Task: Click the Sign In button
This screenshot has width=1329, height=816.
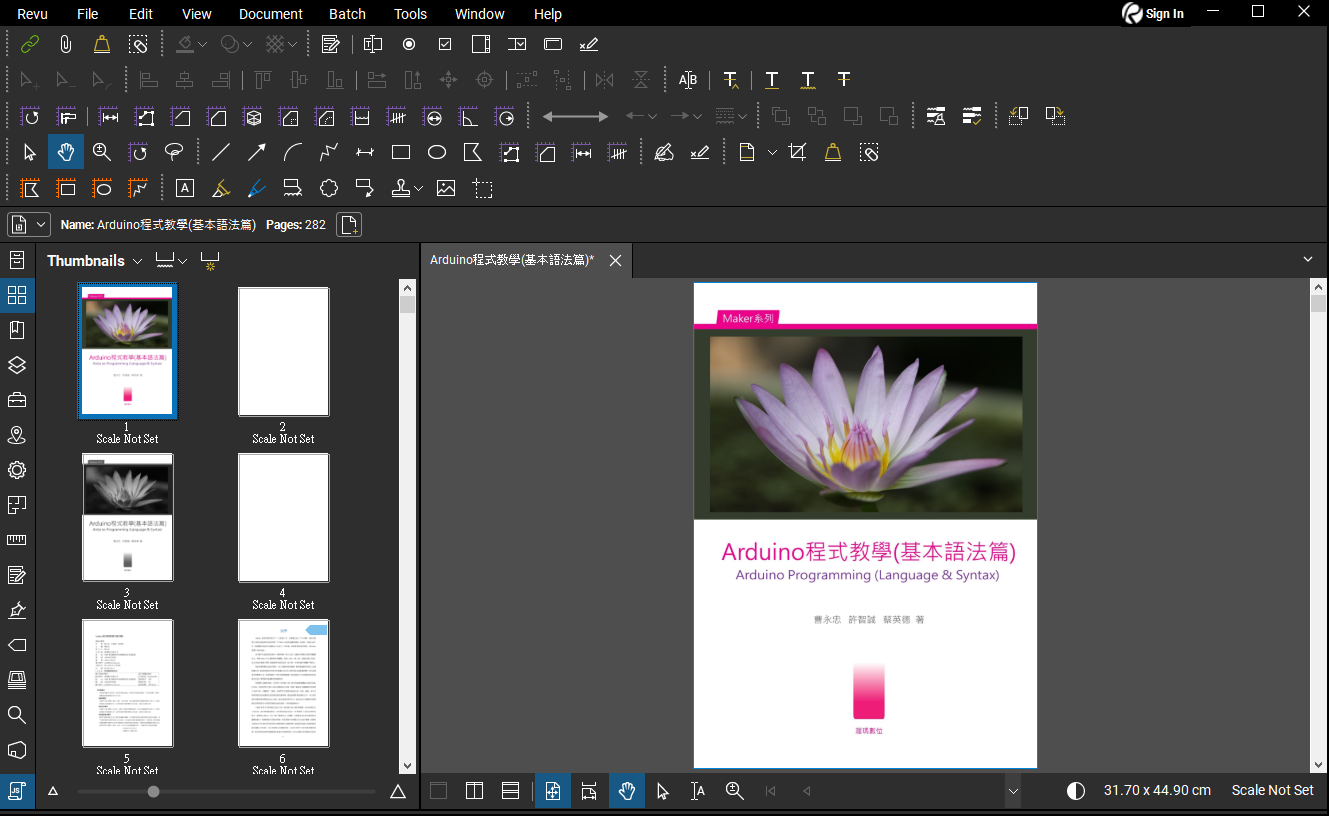Action: click(1153, 14)
